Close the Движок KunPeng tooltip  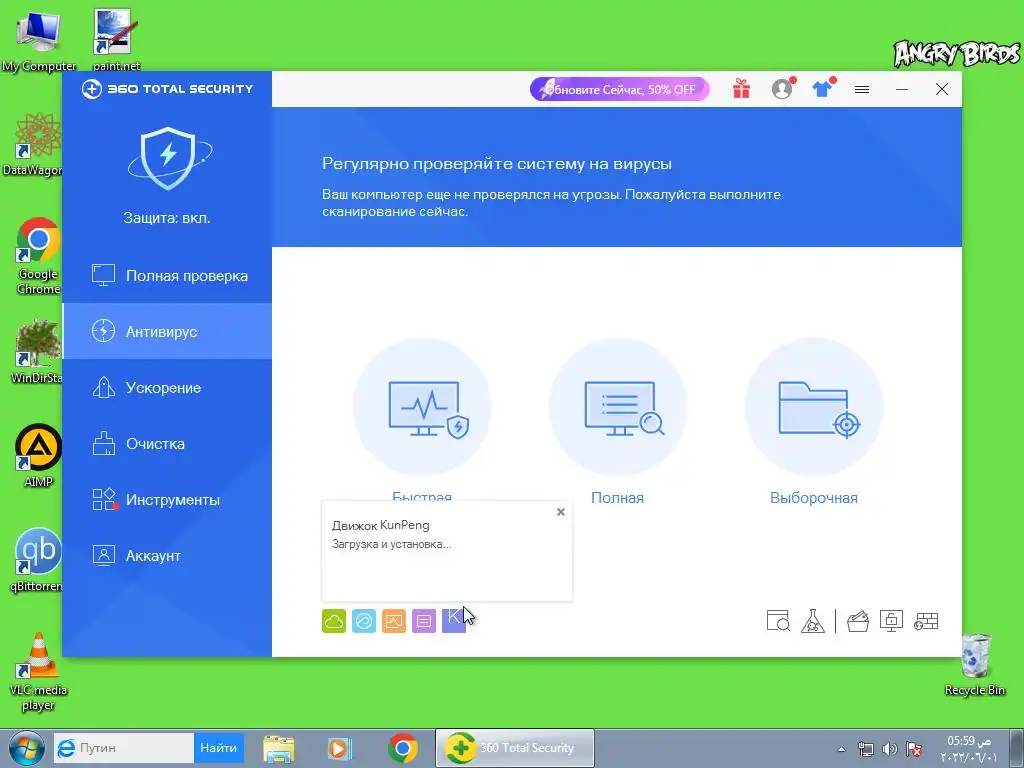coord(560,512)
